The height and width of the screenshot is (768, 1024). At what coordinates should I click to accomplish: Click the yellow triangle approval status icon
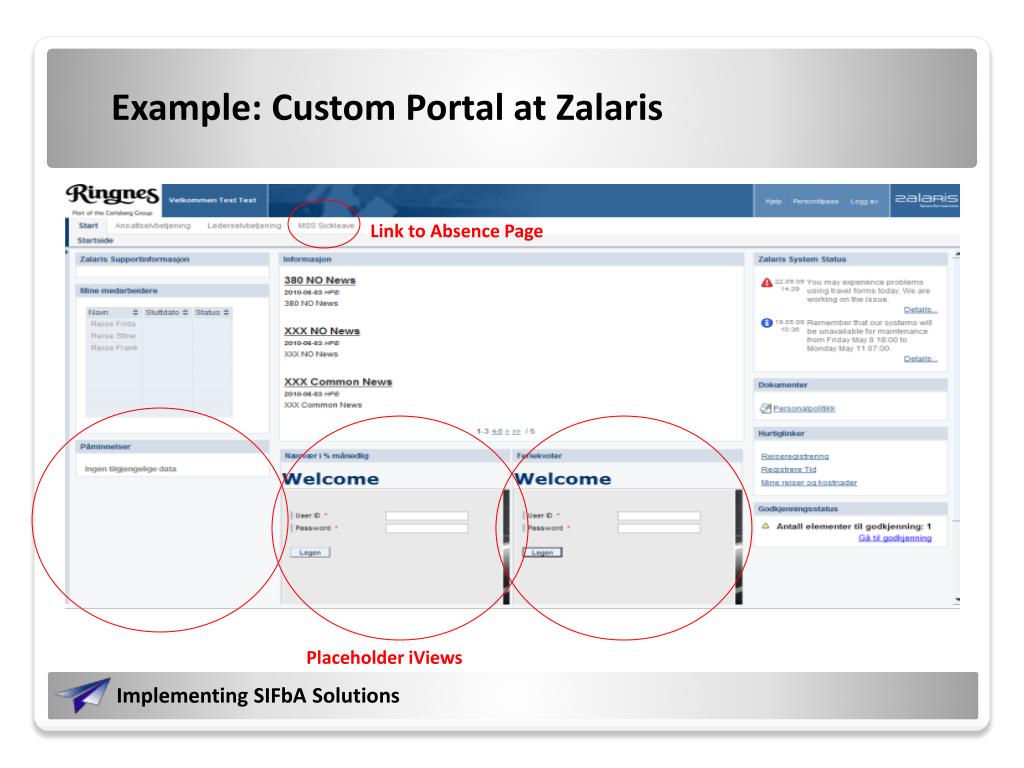(x=766, y=526)
